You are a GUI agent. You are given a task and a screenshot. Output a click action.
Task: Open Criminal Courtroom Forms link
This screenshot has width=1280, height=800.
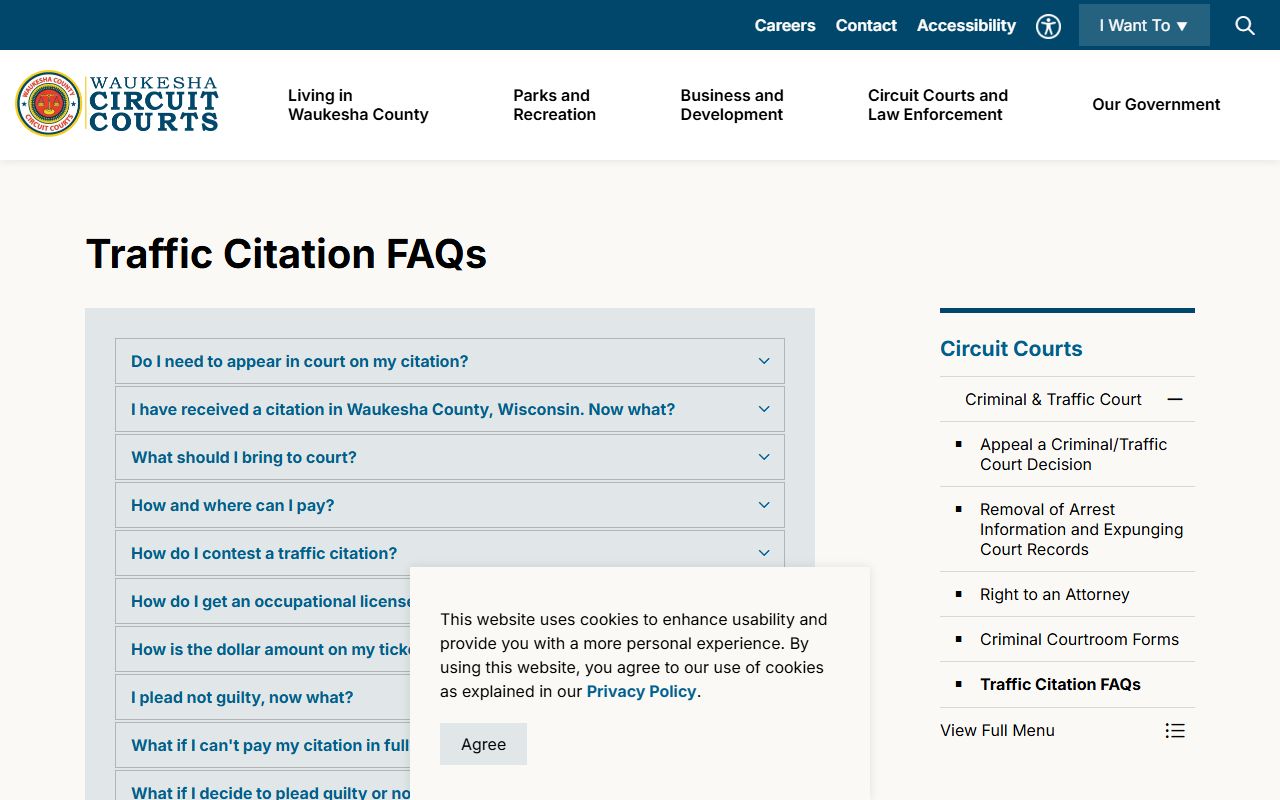click(x=1079, y=639)
